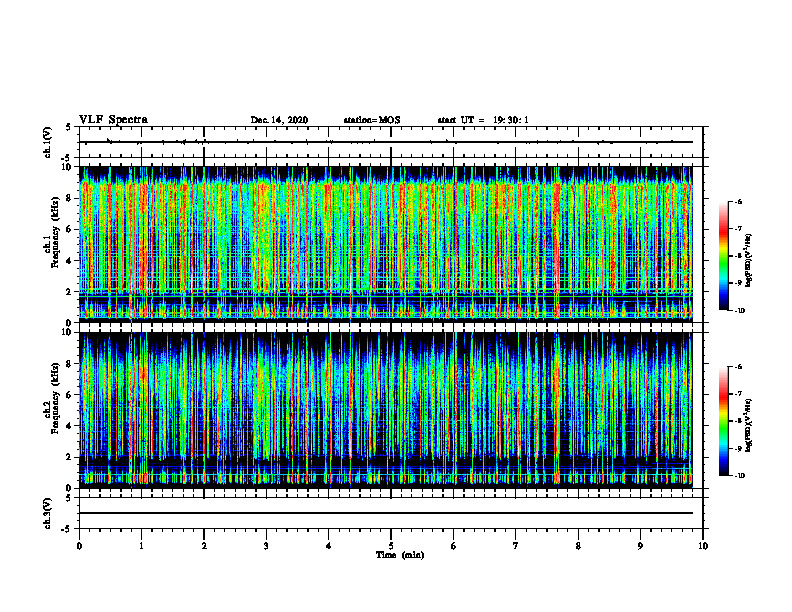Click the '9' tick on the time axis

[x=640, y=546]
